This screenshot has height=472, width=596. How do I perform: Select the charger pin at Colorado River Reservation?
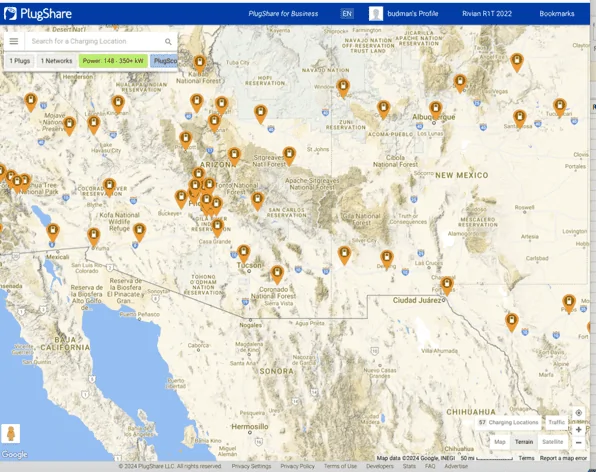109,187
